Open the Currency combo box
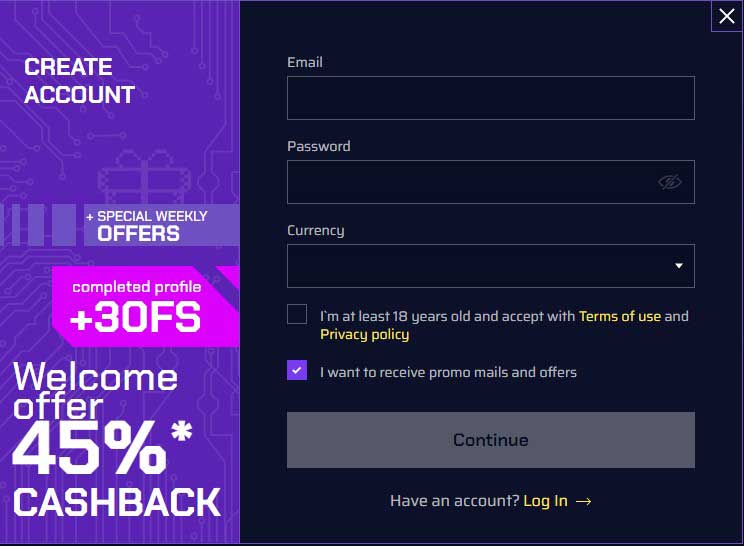Screen dimensions: 744x546 480,266
